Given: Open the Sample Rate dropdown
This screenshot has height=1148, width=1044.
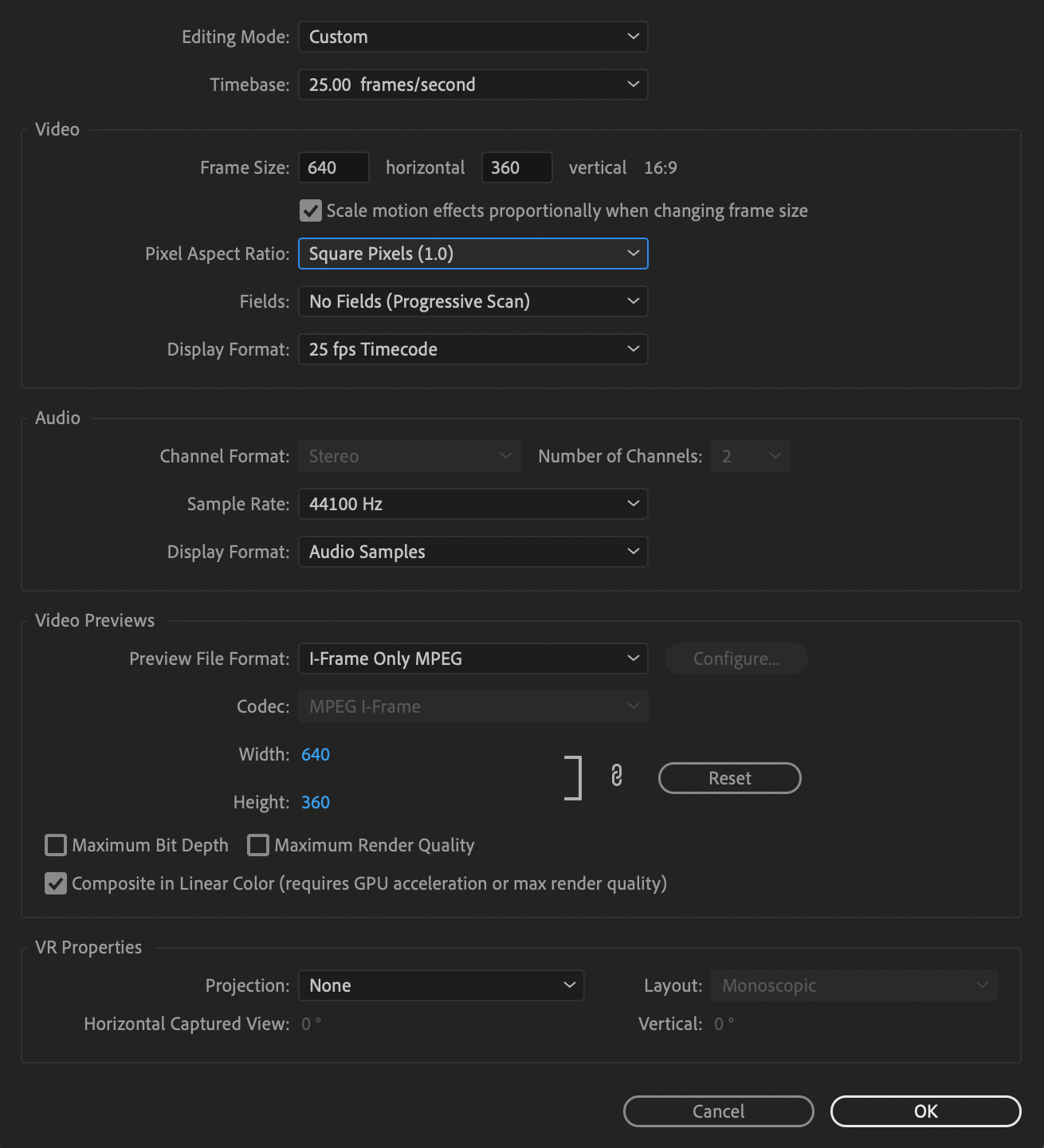Looking at the screenshot, I should [473, 504].
